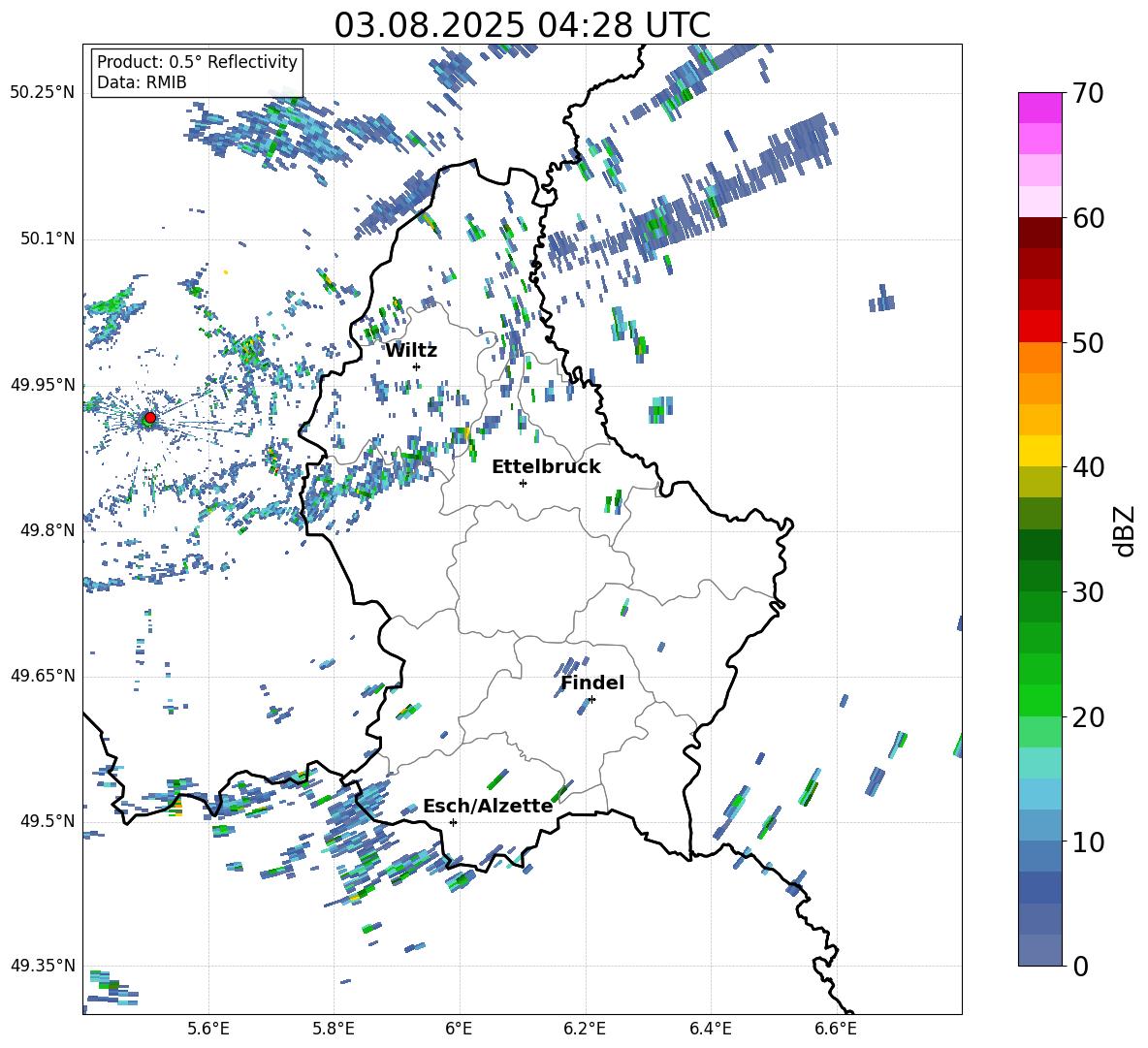The width and height of the screenshot is (1148, 1048).
Task: Click the 50 colorbar tick label
Action: pyautogui.click(x=1088, y=342)
